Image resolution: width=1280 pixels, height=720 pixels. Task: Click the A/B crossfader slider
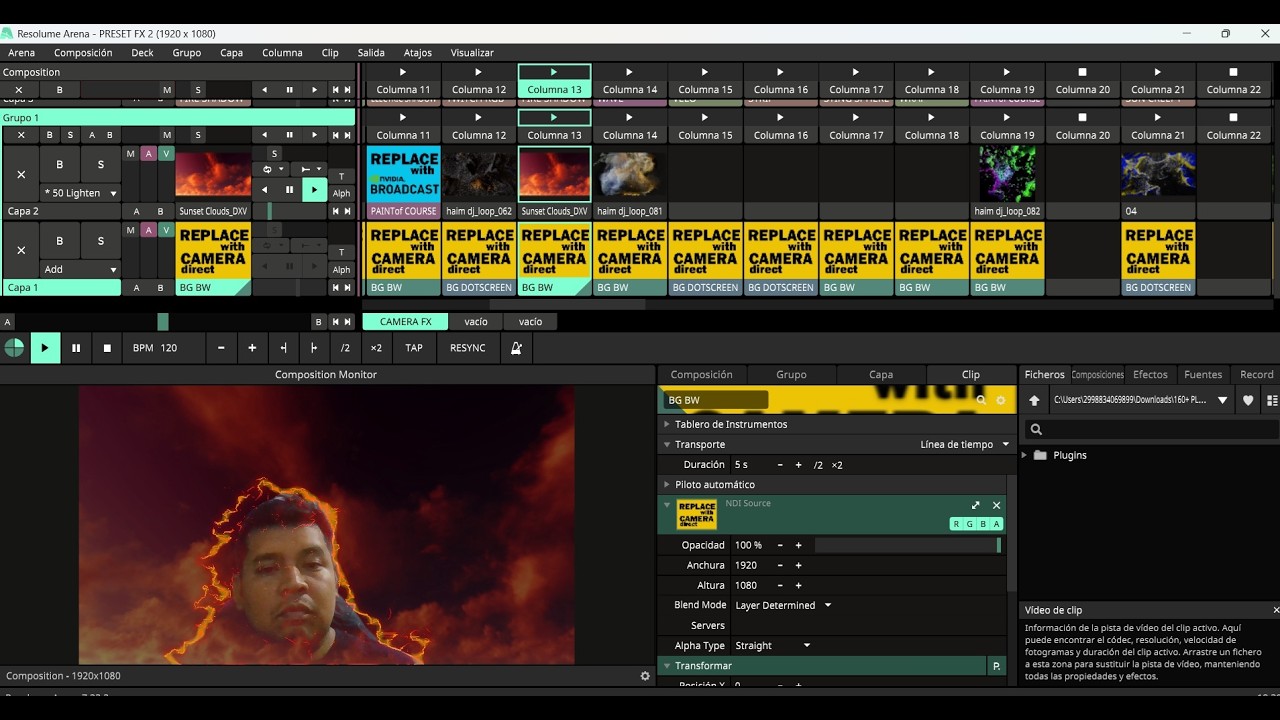pos(163,322)
